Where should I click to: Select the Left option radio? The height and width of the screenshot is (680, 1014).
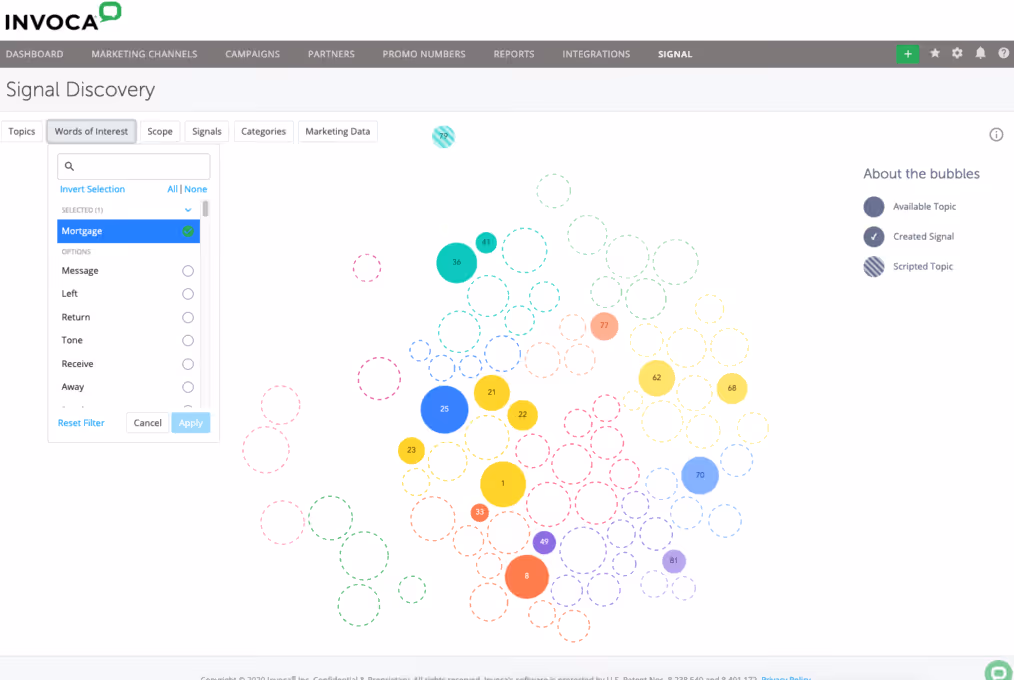(x=188, y=294)
